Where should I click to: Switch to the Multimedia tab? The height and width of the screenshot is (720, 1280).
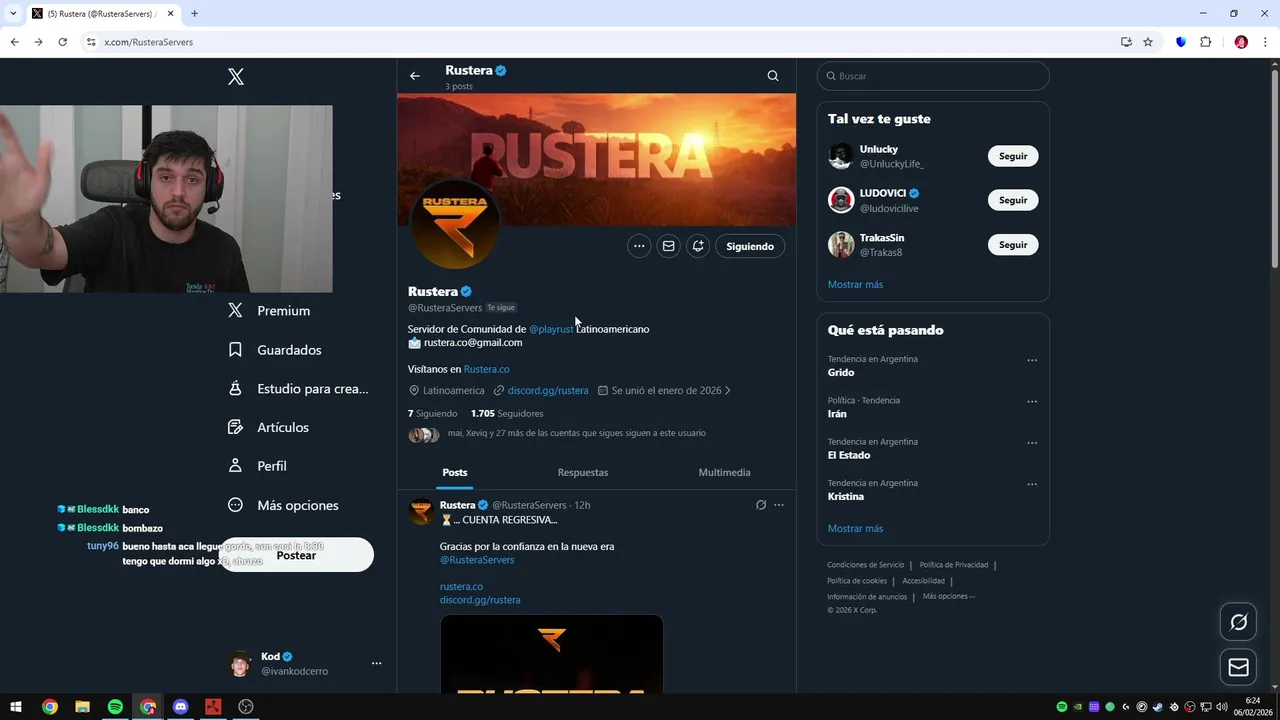click(724, 472)
